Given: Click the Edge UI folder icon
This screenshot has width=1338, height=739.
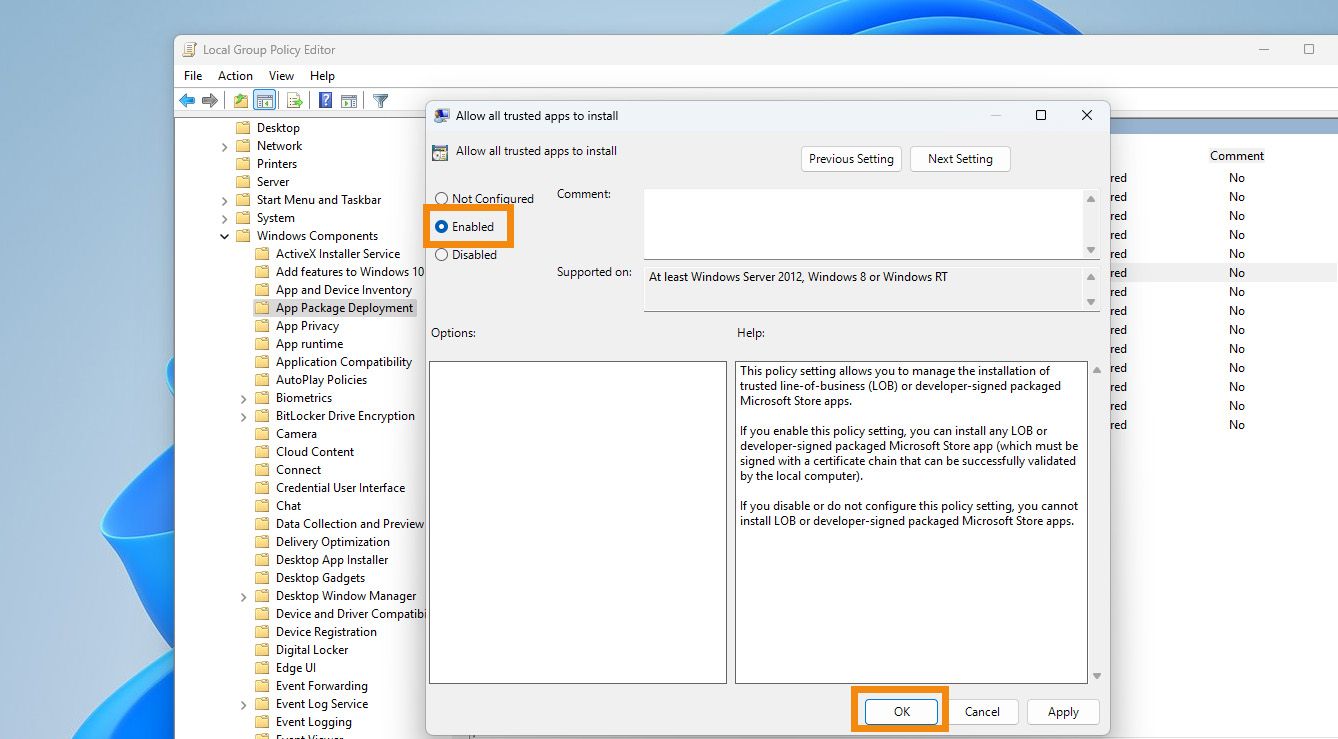Looking at the screenshot, I should coord(262,668).
